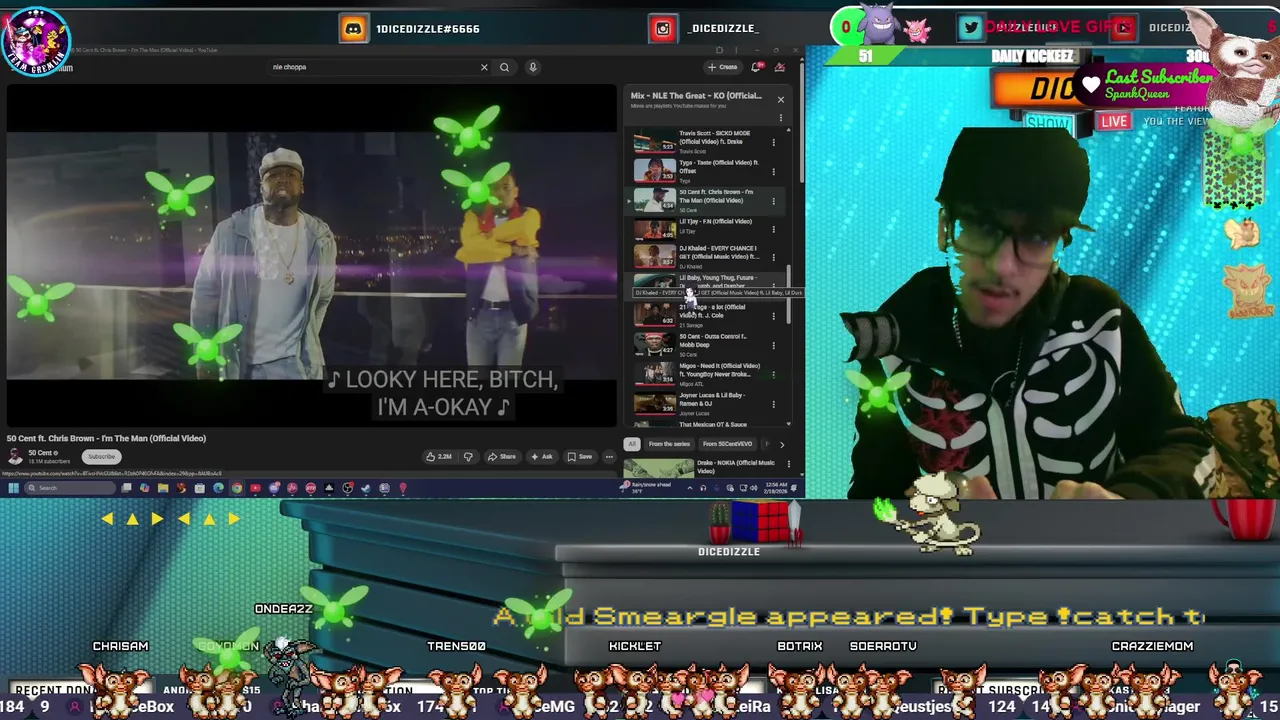Open options for Travis Scott SICKO MODE row
Viewport: 1280px width, 720px height.
[x=773, y=142]
